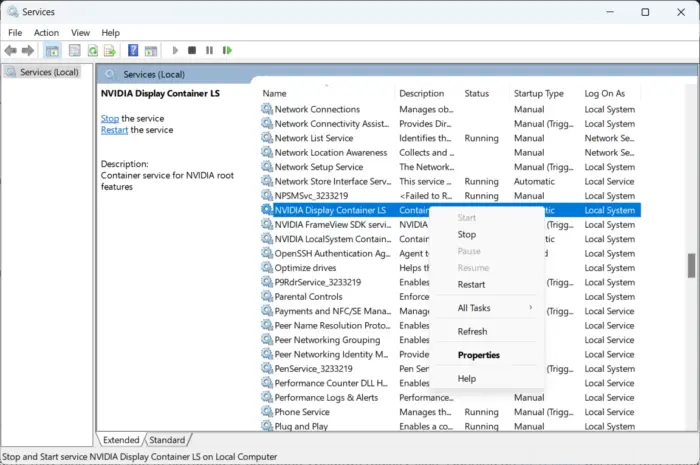Click the Restart Service toolbar icon
700x465 pixels.
point(227,50)
